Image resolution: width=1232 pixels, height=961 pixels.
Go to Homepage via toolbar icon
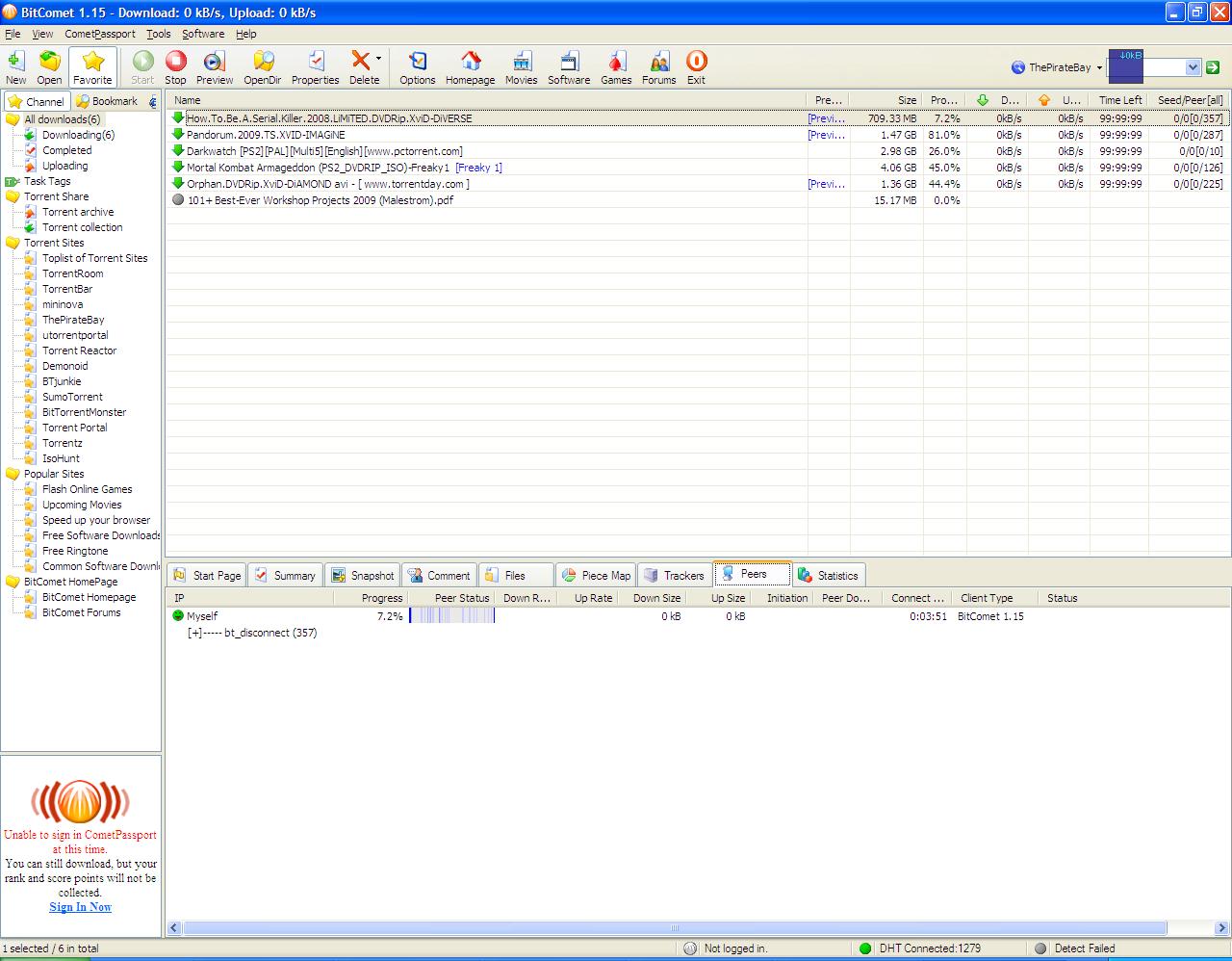470,67
